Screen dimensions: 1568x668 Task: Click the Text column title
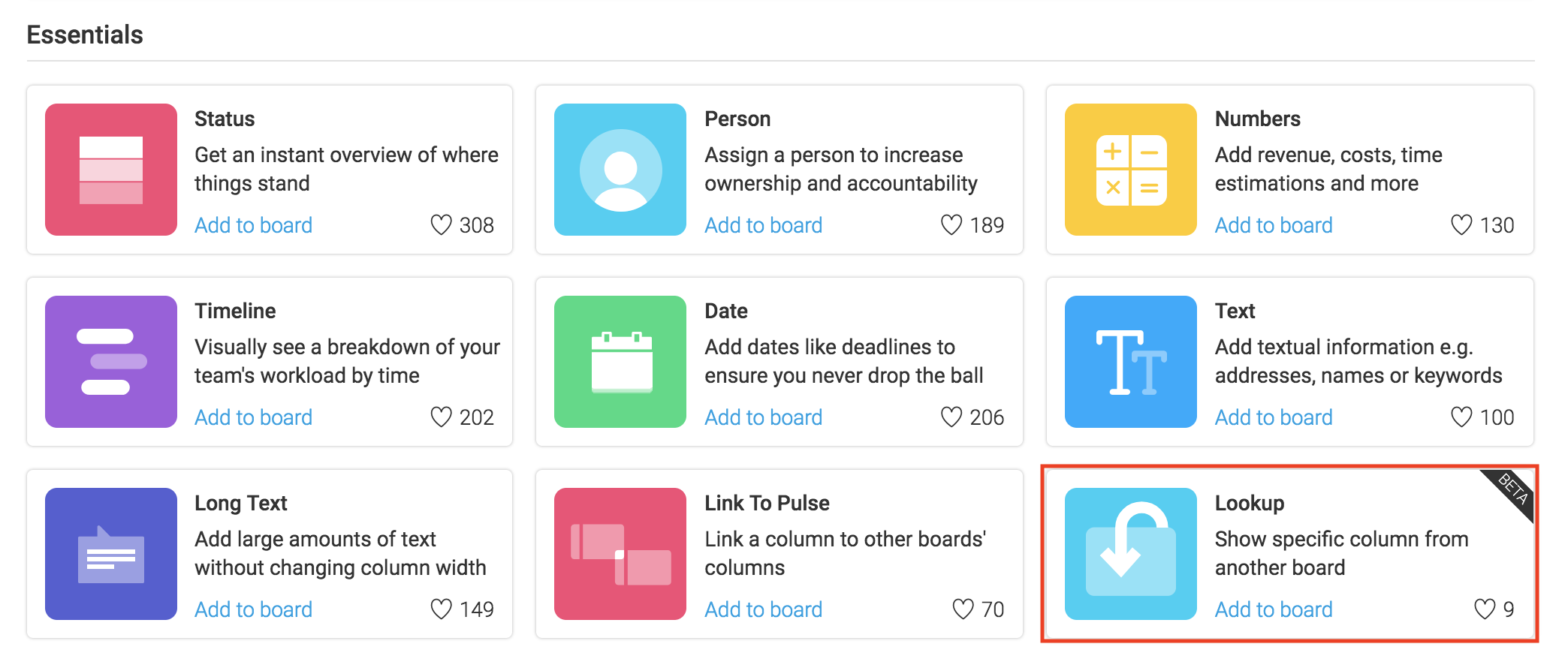pos(1235,311)
